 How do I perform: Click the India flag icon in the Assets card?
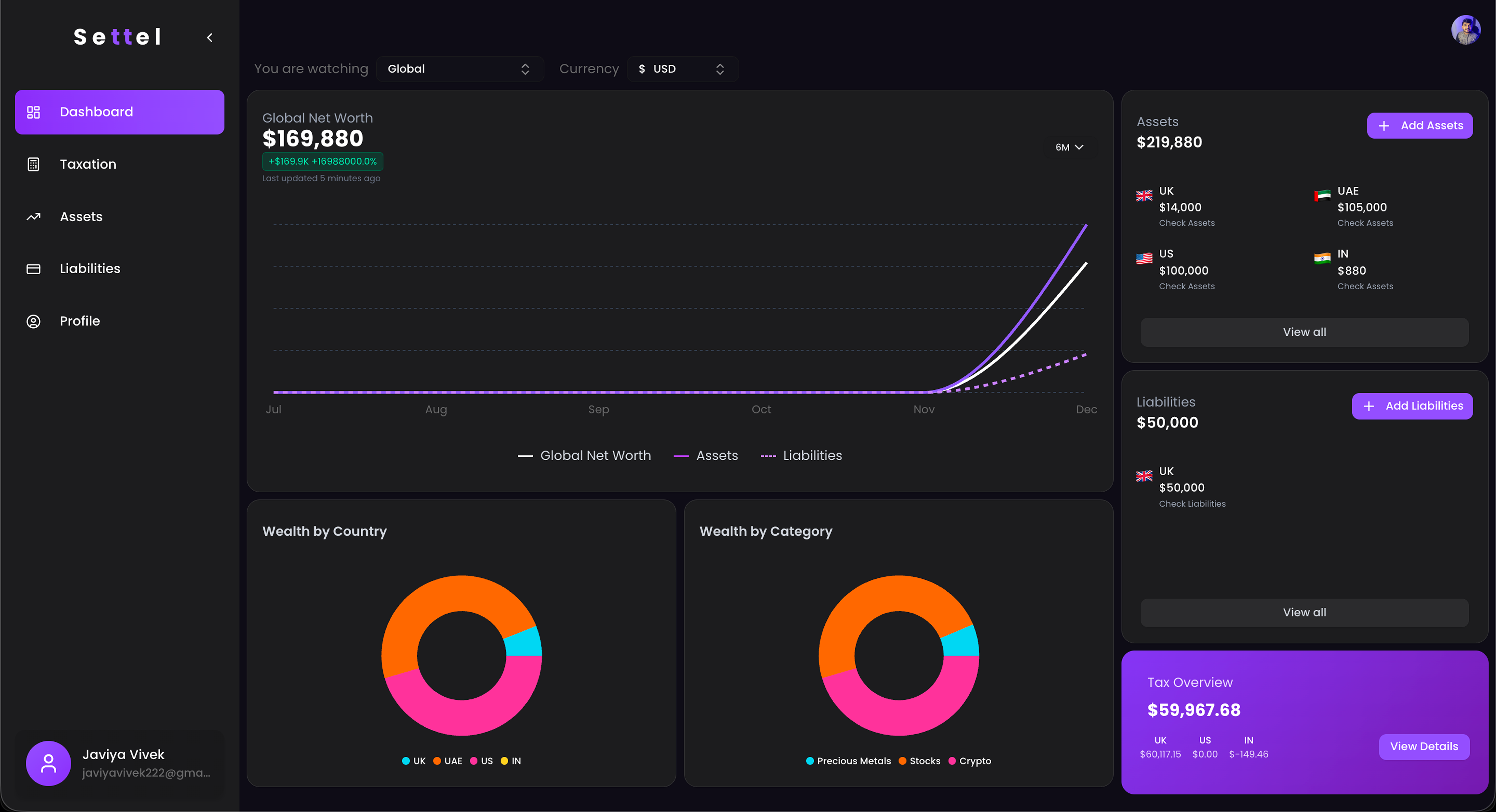(1322, 258)
